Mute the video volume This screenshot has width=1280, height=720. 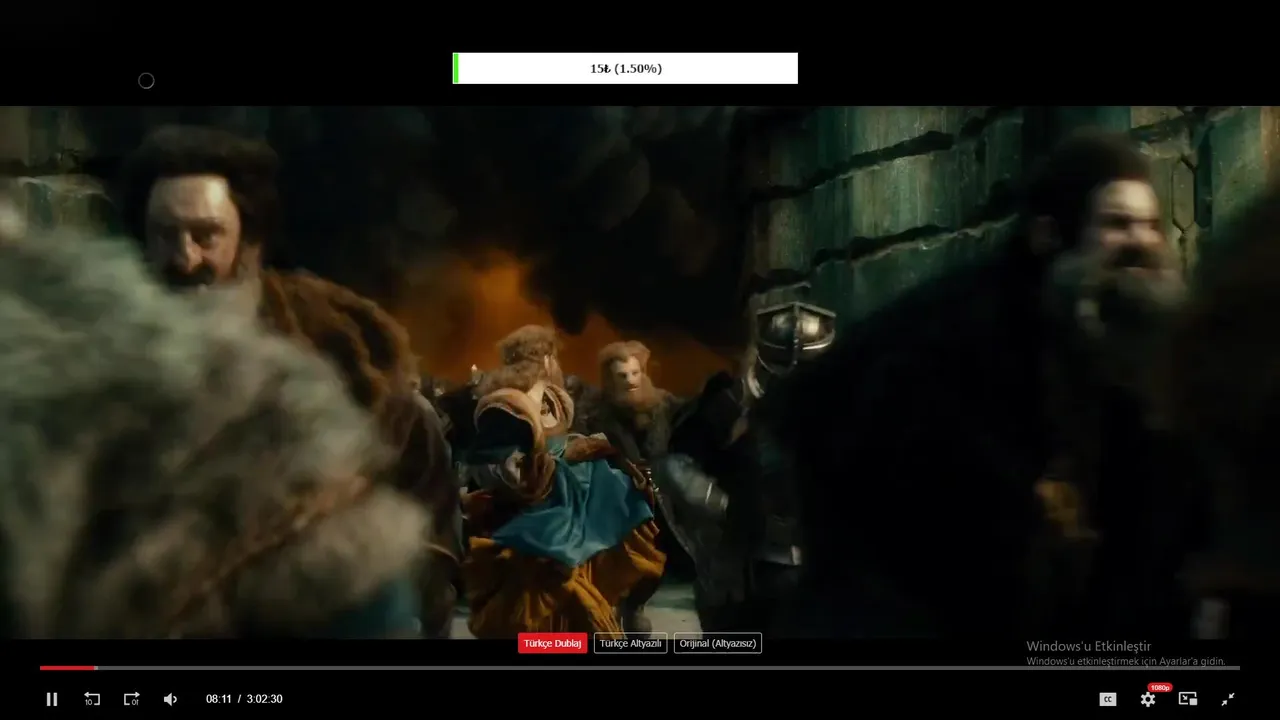tap(170, 699)
